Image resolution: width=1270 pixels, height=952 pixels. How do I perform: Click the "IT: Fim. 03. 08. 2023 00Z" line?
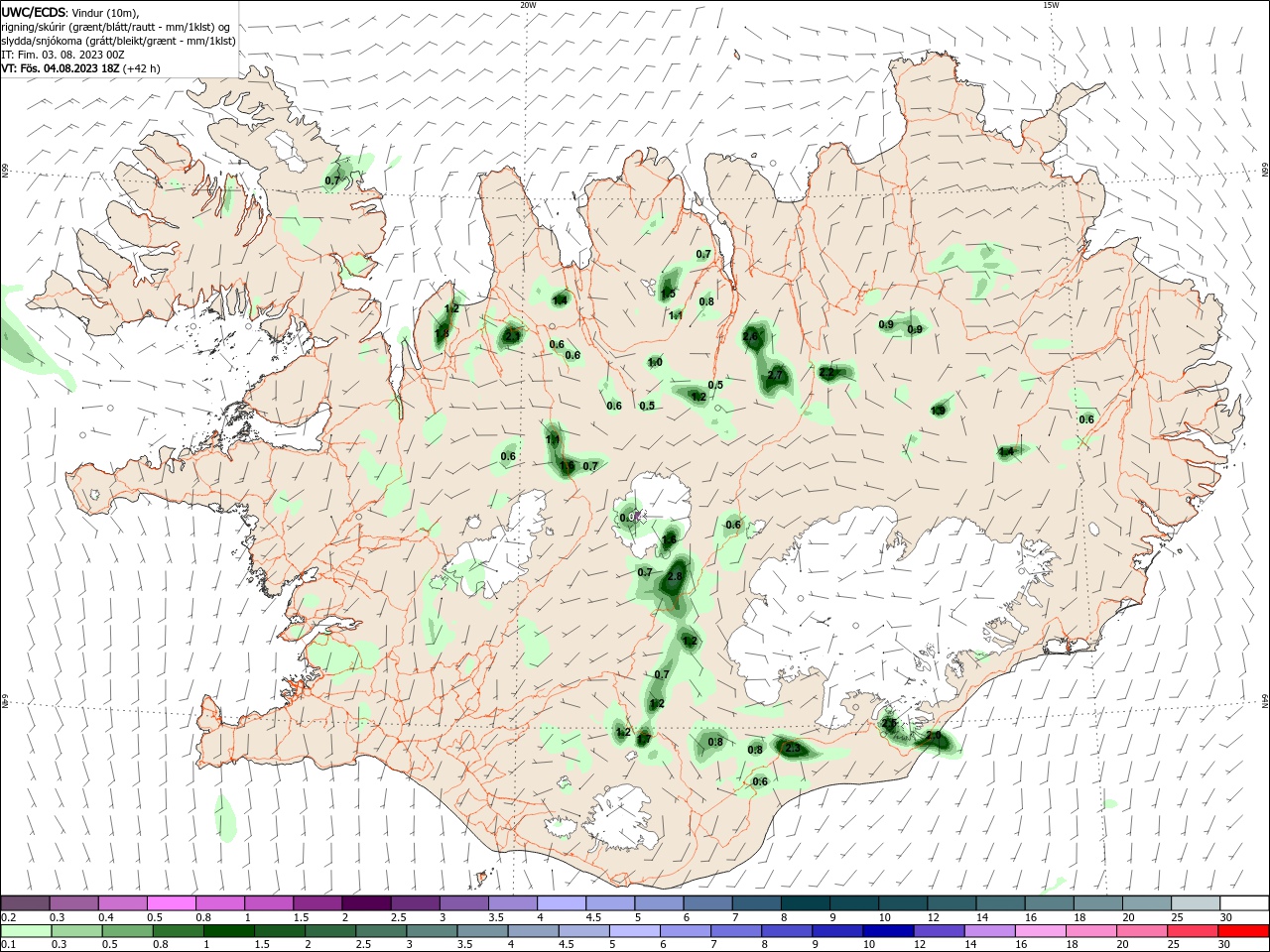tap(63, 55)
